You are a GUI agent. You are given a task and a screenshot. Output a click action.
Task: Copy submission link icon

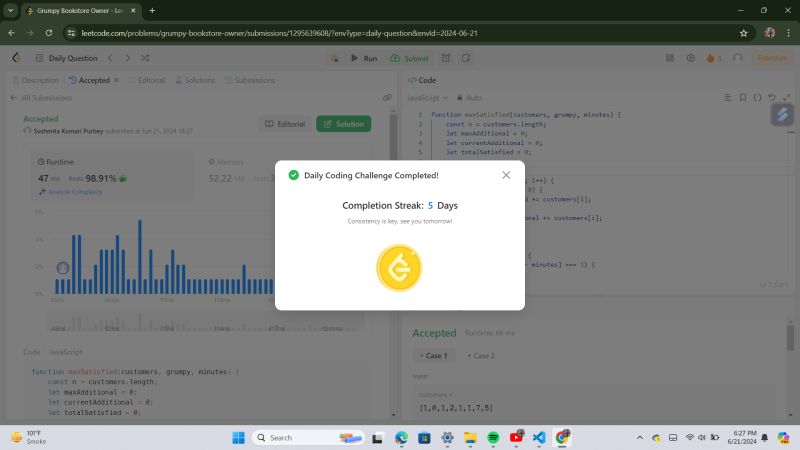[x=387, y=97]
